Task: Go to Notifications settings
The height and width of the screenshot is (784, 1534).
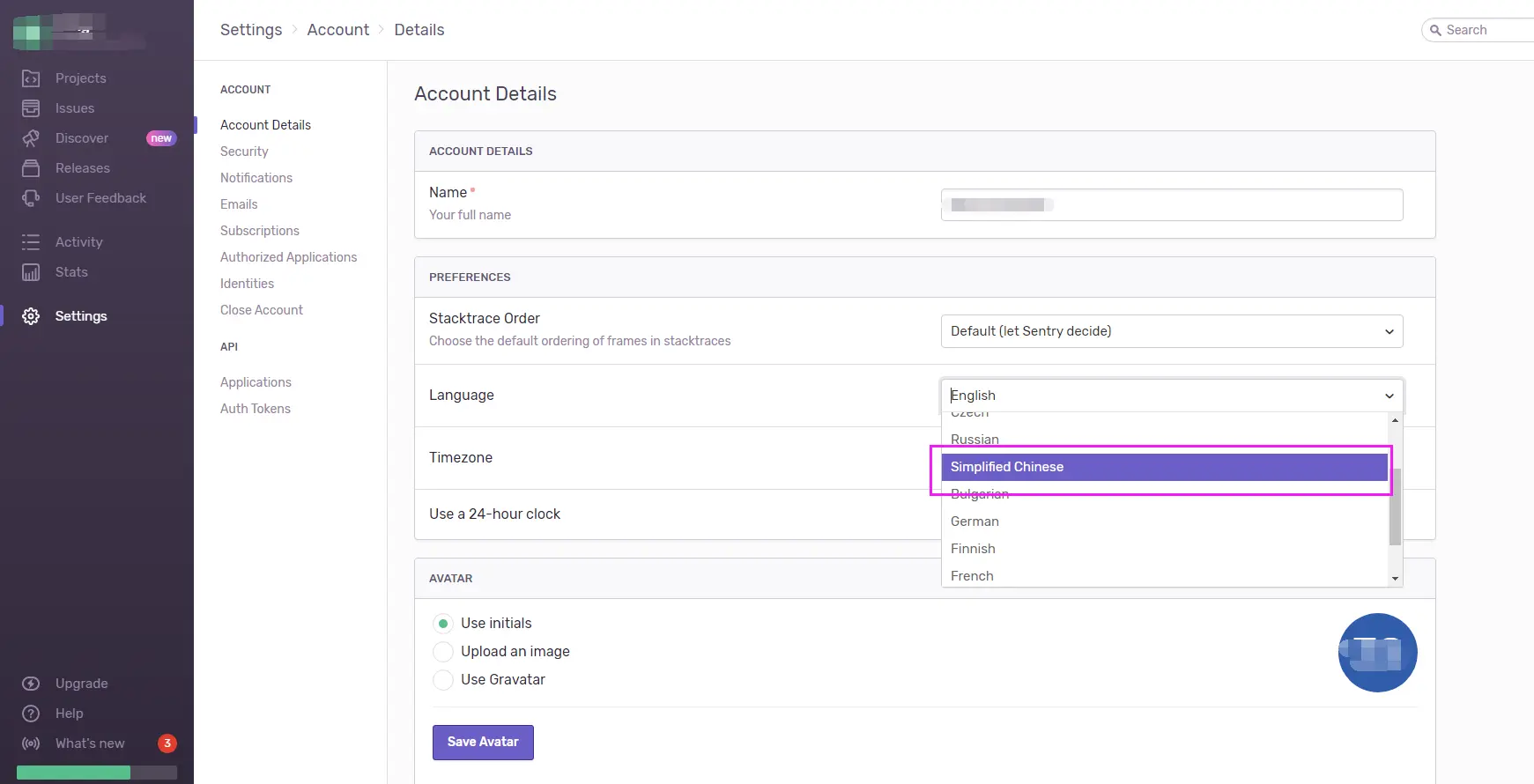Action: tap(256, 178)
